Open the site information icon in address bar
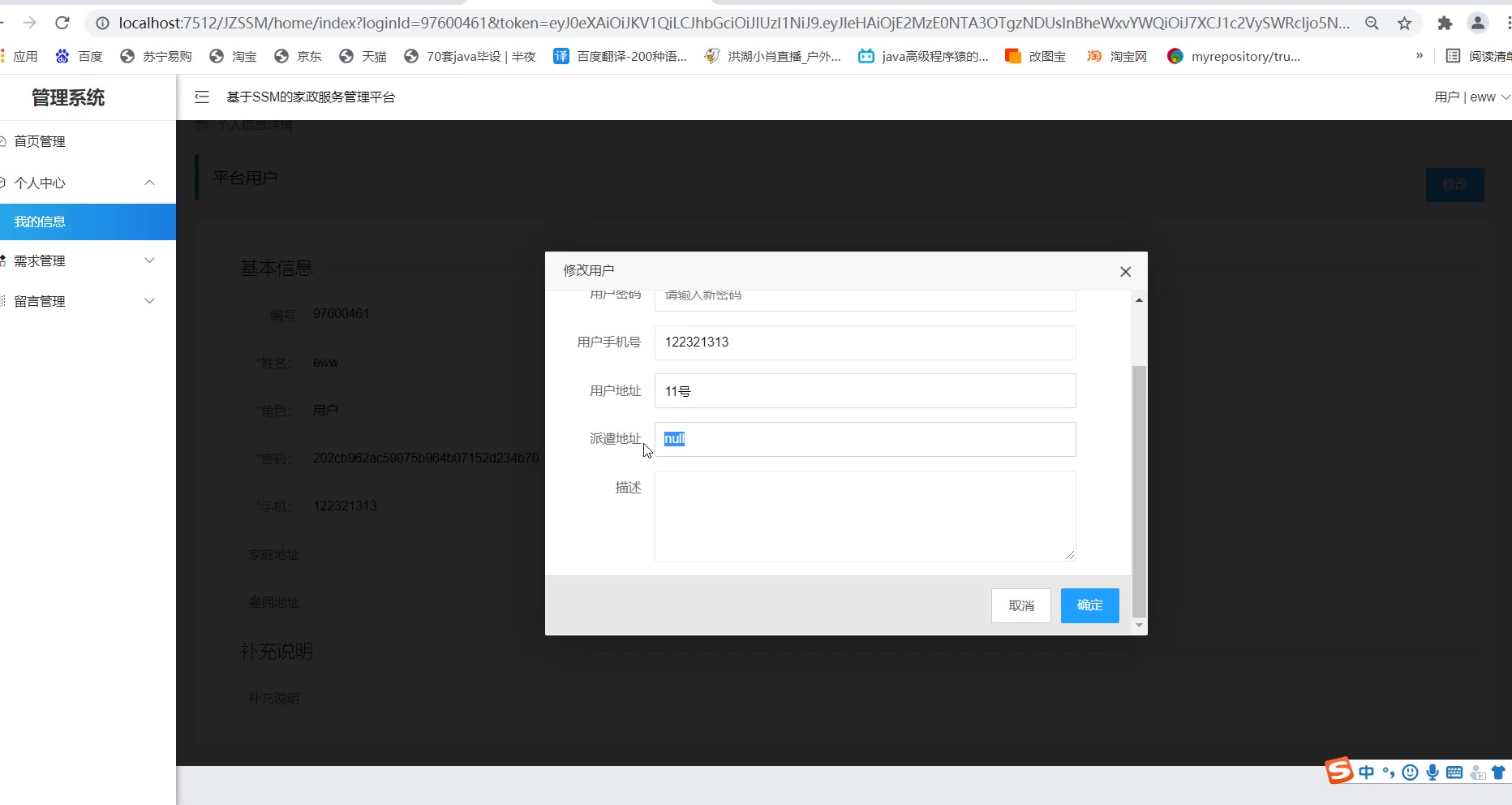This screenshot has width=1512, height=805. (102, 24)
